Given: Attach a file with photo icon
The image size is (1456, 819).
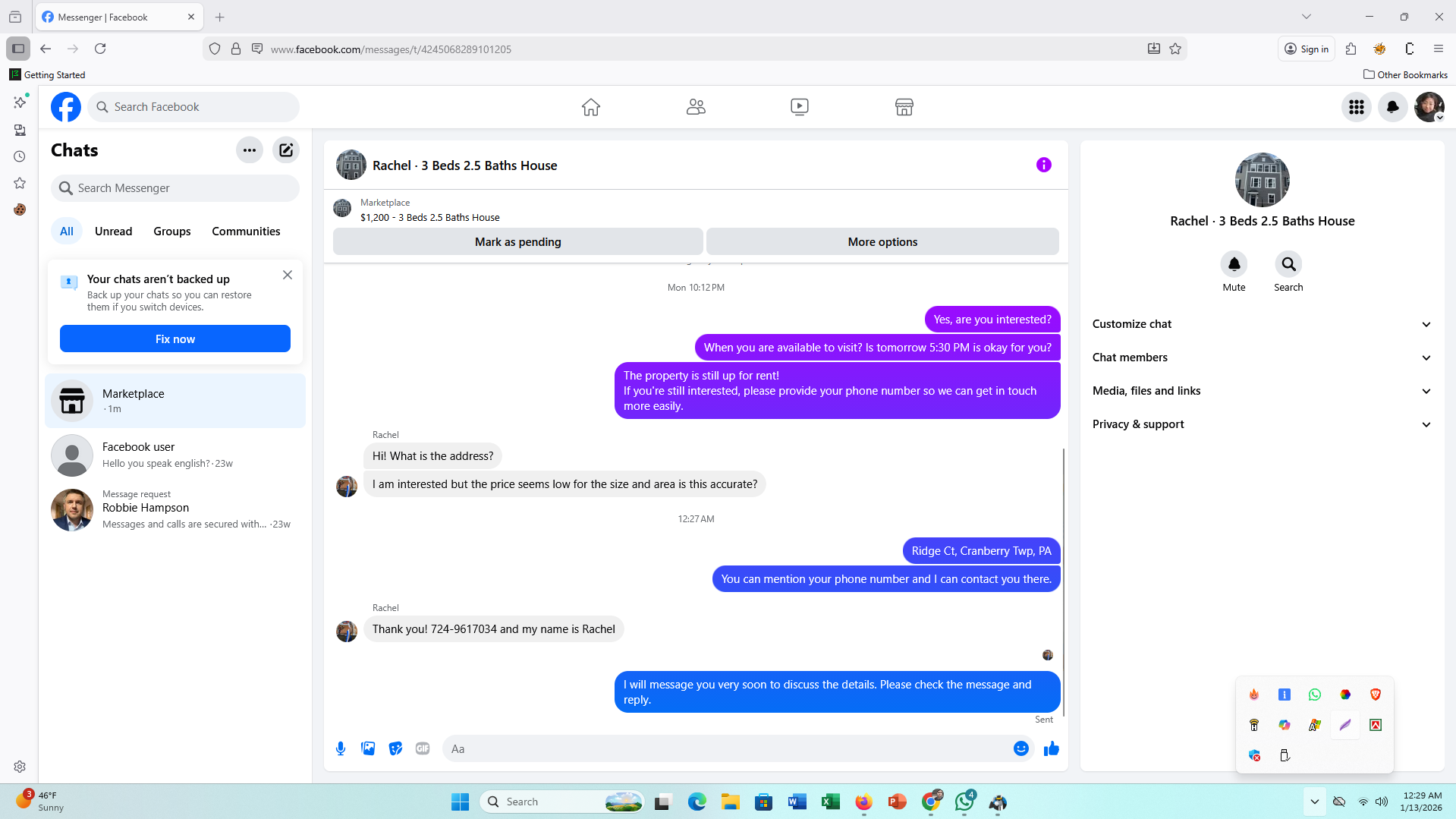Looking at the screenshot, I should click(x=368, y=748).
